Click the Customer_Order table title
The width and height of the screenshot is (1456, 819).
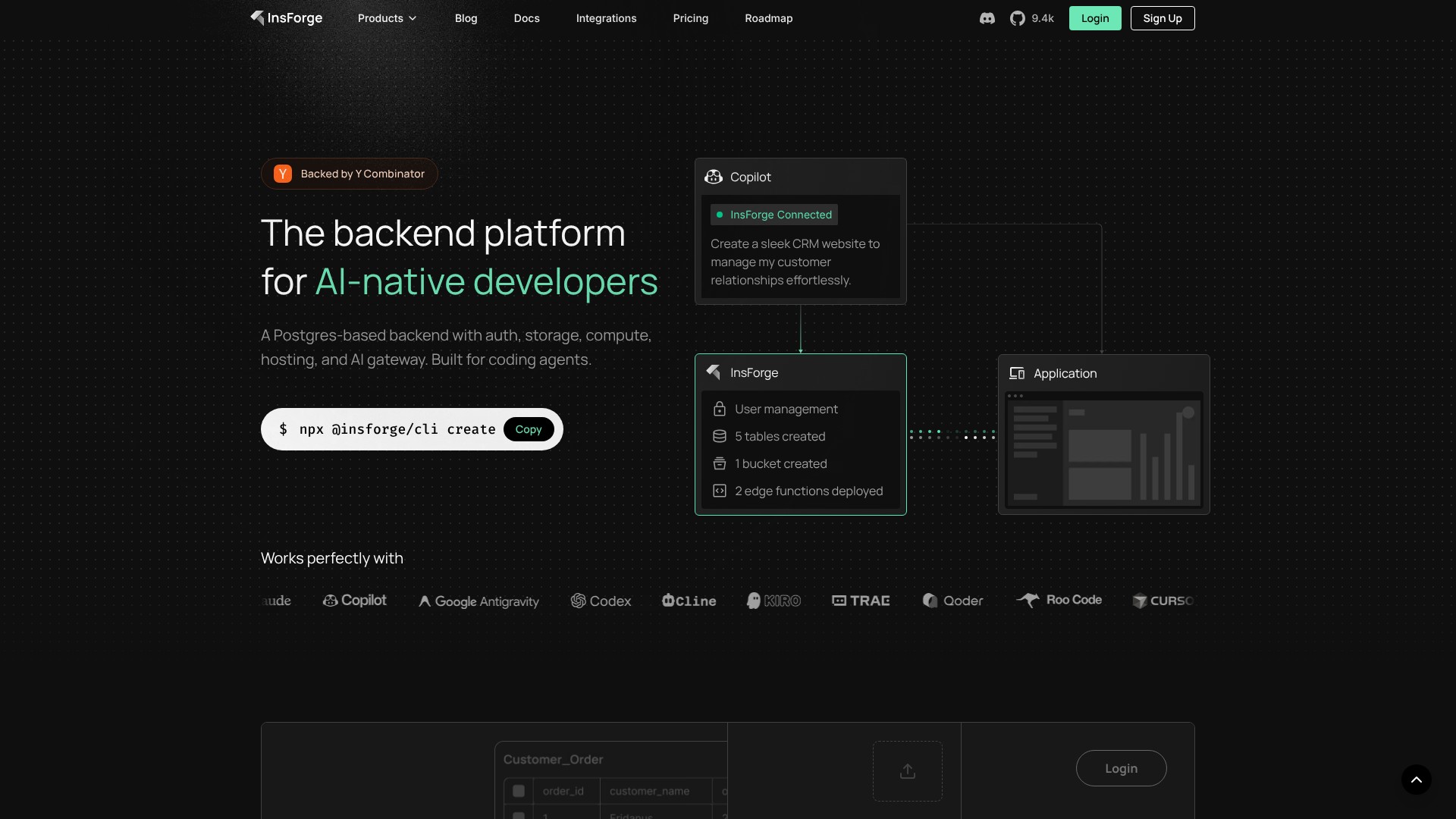tap(554, 759)
